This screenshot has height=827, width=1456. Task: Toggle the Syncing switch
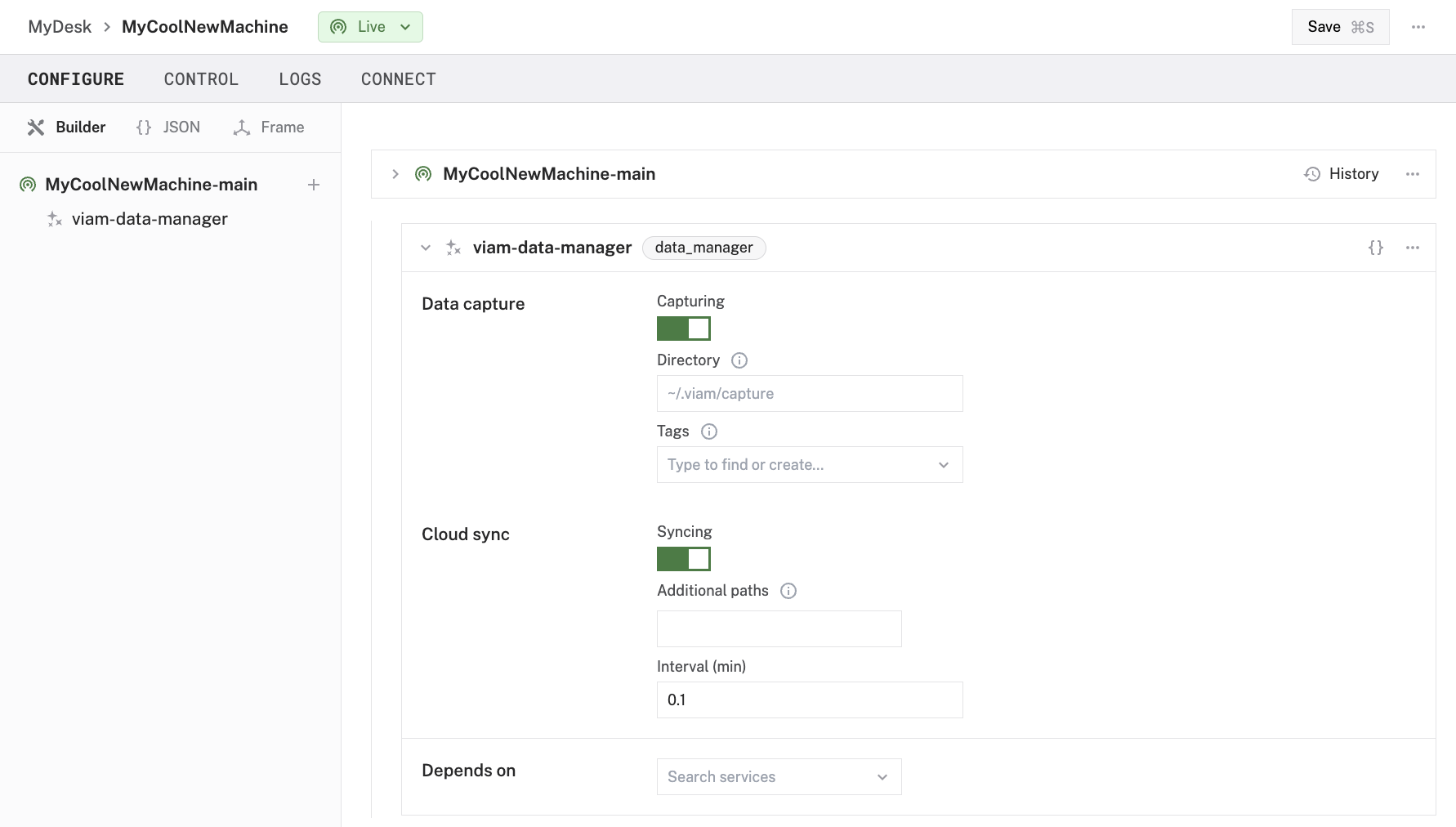pyautogui.click(x=684, y=559)
